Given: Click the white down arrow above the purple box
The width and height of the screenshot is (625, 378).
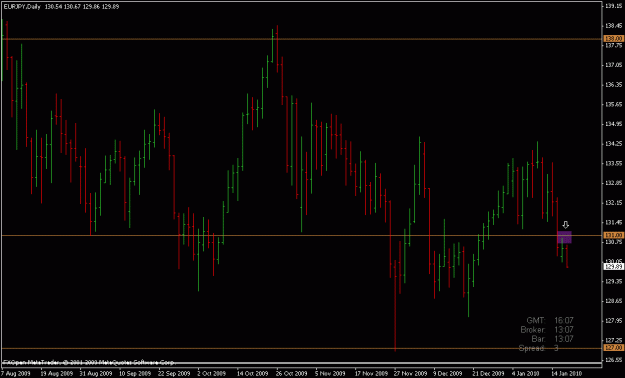Looking at the screenshot, I should click(x=565, y=225).
